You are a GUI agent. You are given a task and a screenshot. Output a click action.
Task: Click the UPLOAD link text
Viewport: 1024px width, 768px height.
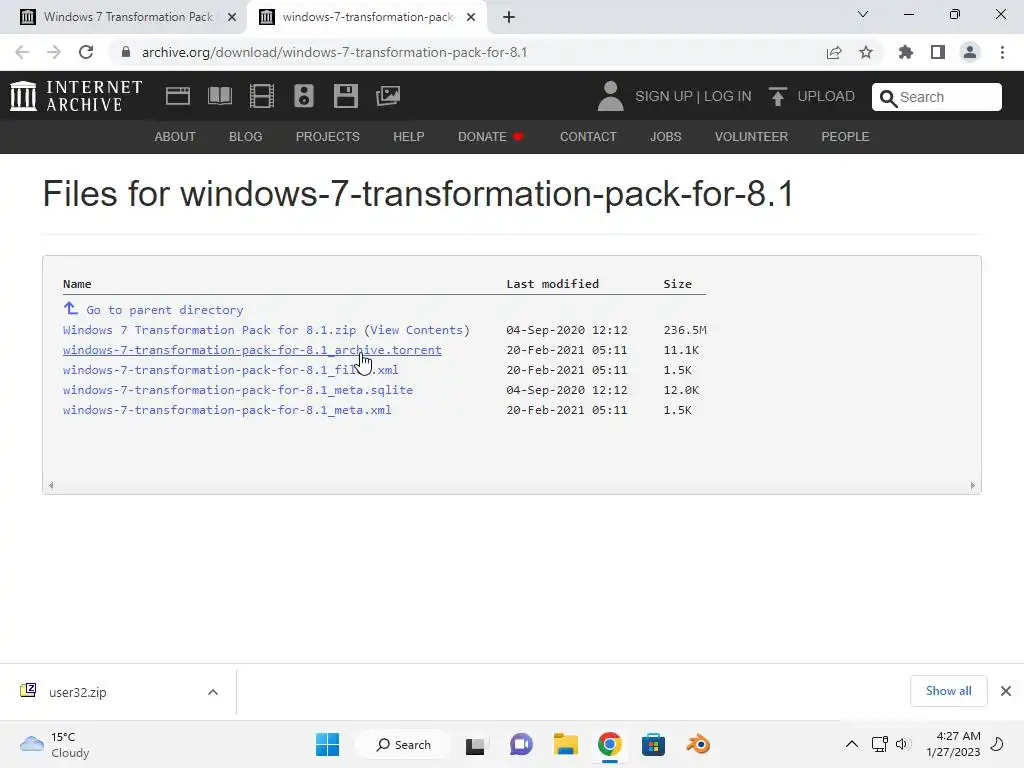click(826, 96)
